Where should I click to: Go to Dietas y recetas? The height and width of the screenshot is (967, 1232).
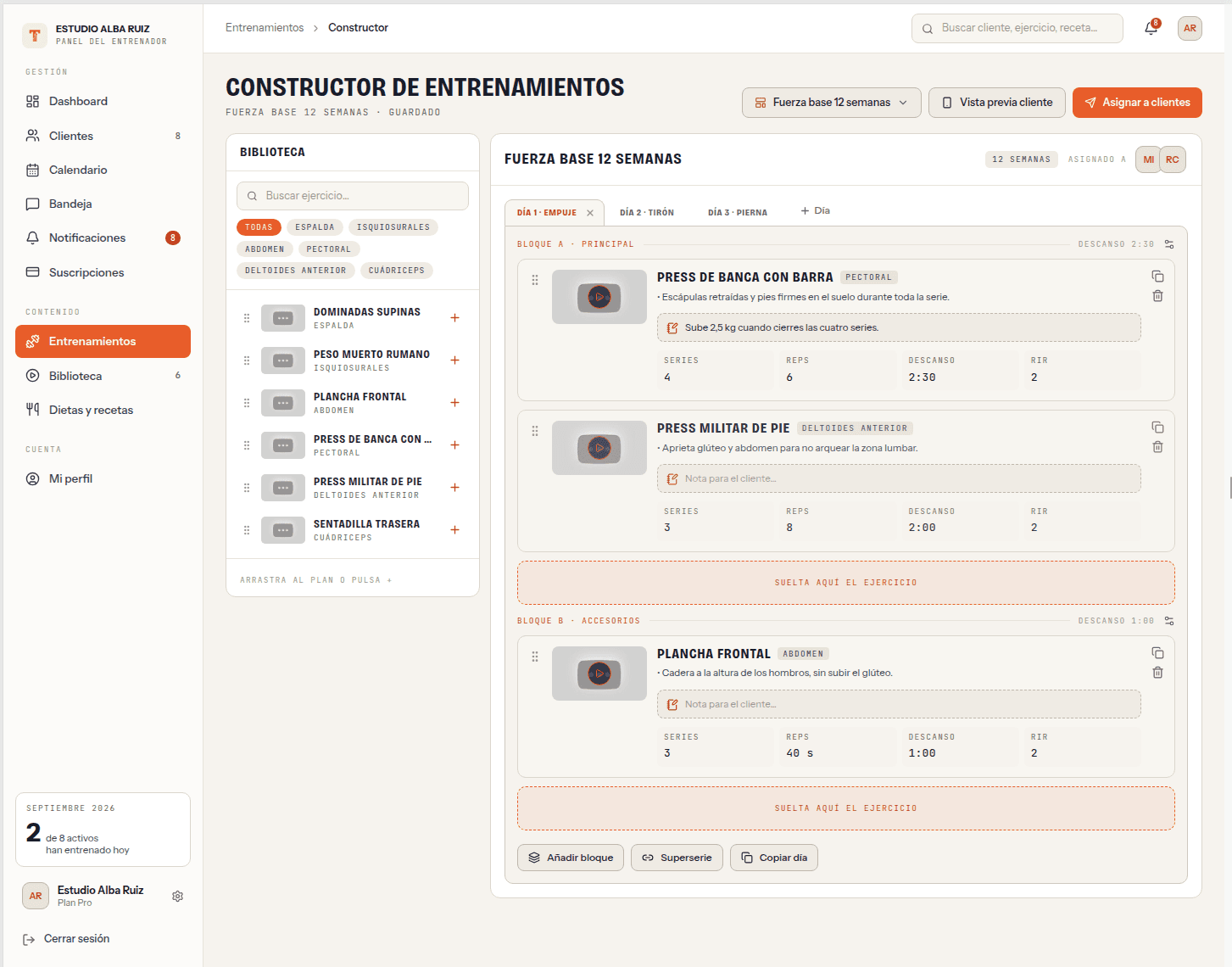pyautogui.click(x=103, y=410)
